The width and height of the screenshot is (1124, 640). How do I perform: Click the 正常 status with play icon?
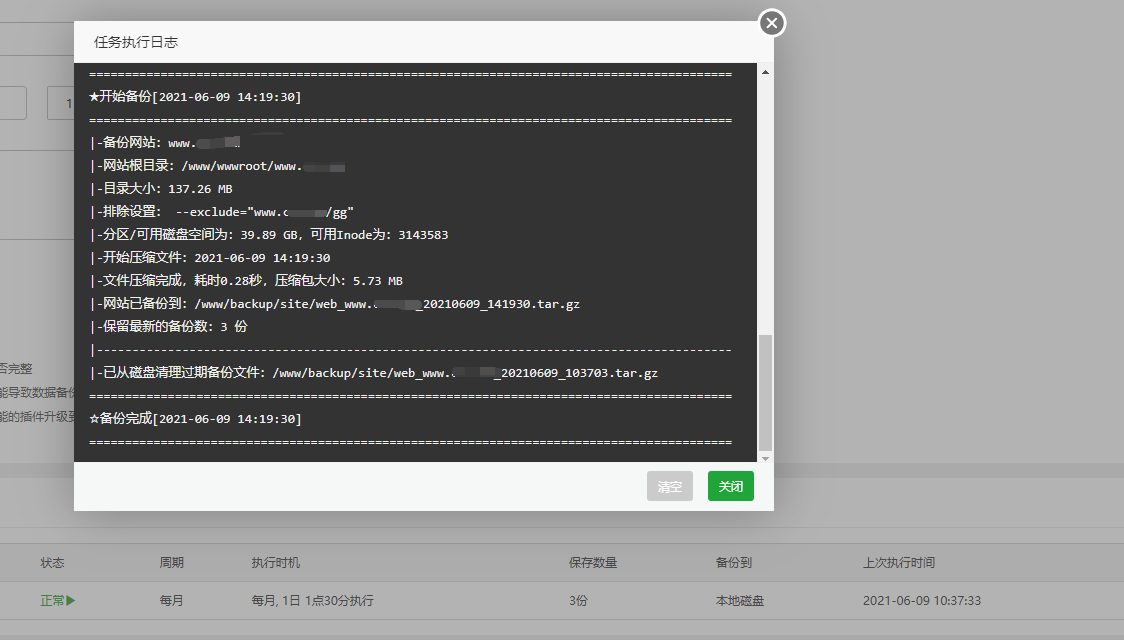click(57, 601)
